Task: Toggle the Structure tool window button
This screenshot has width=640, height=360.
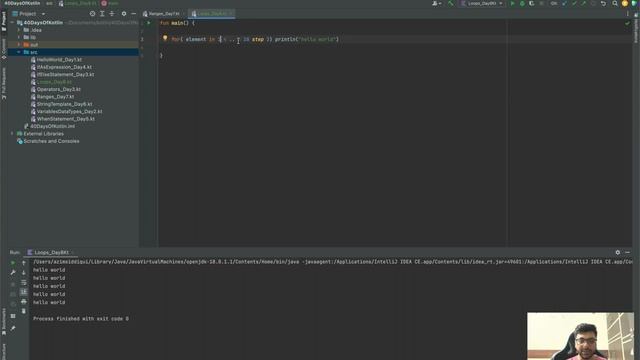Action: (4, 351)
